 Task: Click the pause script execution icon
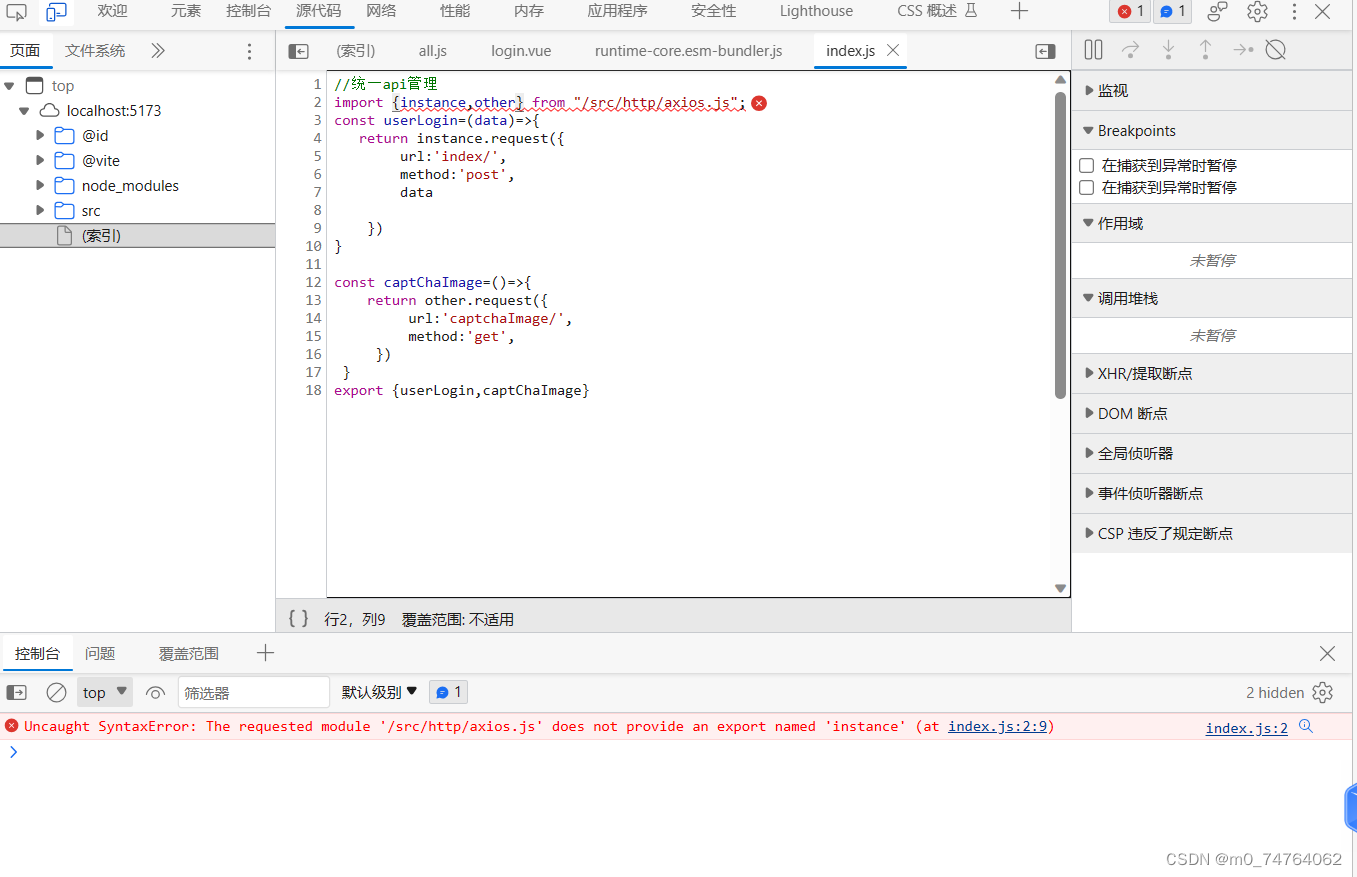coord(1093,49)
